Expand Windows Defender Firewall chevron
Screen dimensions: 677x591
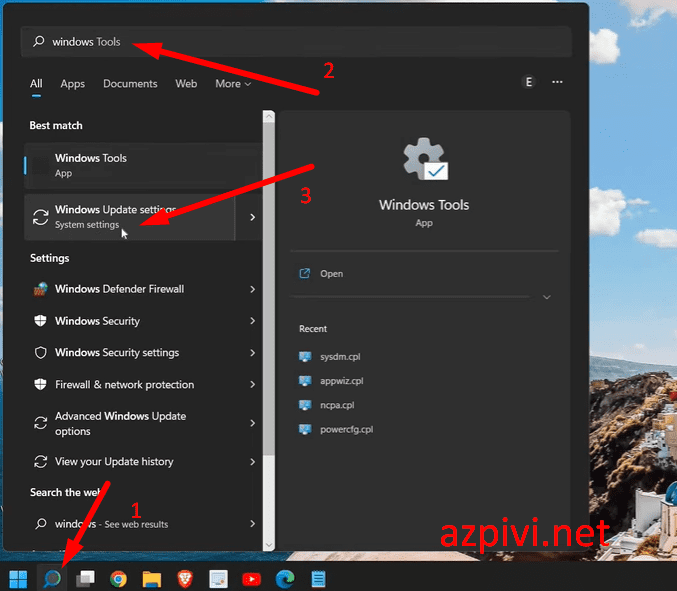(x=253, y=289)
